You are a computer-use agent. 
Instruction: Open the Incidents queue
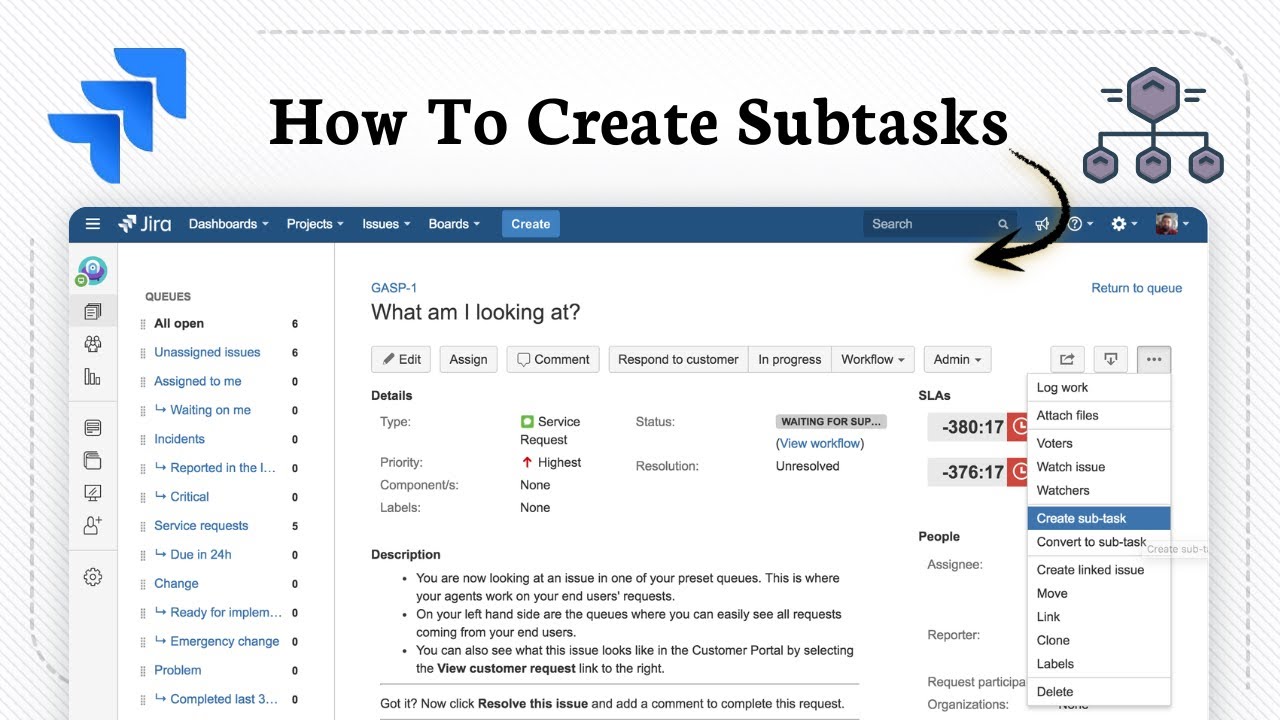click(179, 439)
